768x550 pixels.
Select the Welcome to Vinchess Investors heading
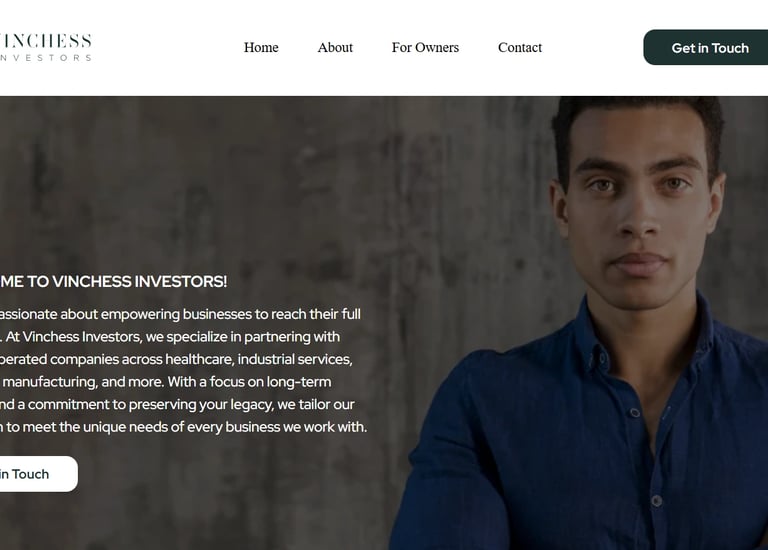[x=114, y=282]
